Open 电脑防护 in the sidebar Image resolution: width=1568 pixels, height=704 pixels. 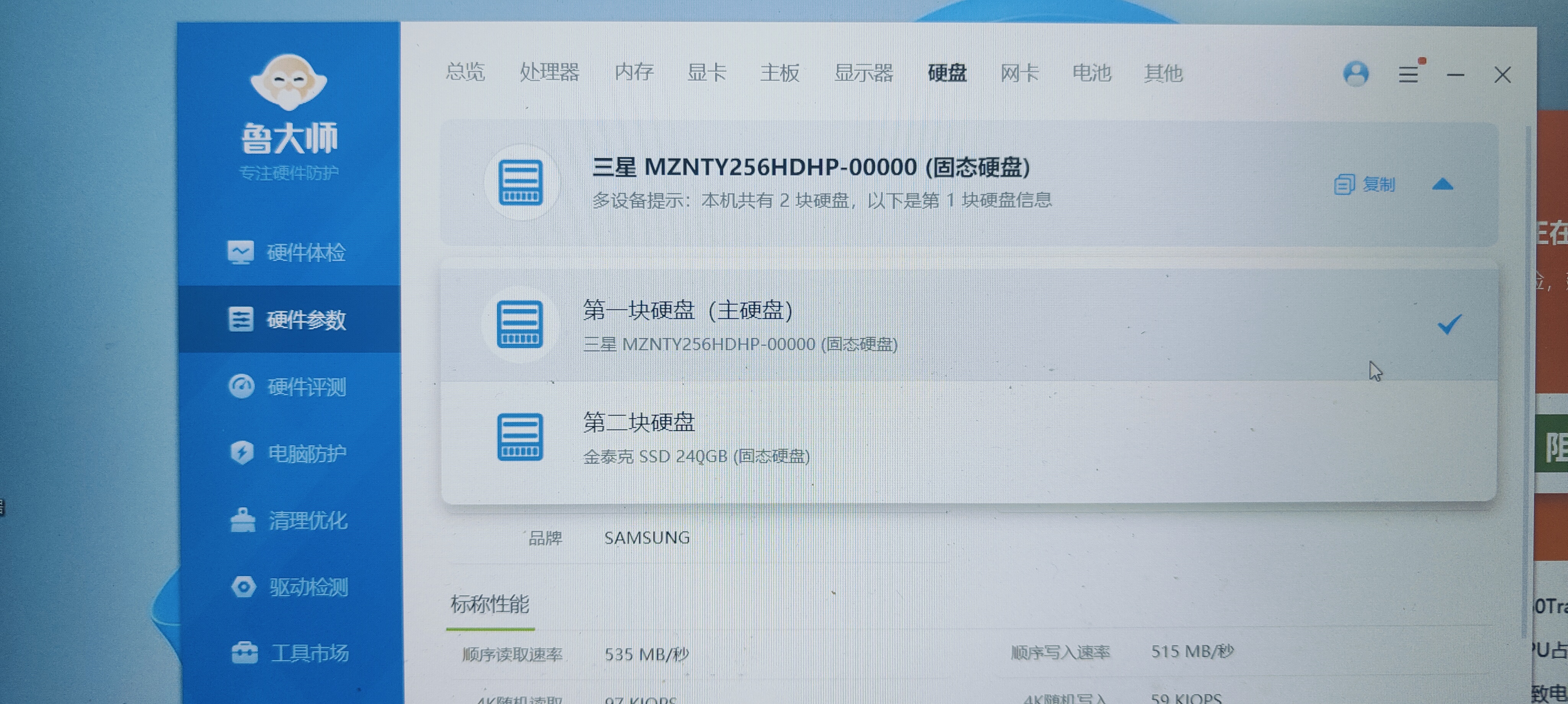tap(289, 453)
